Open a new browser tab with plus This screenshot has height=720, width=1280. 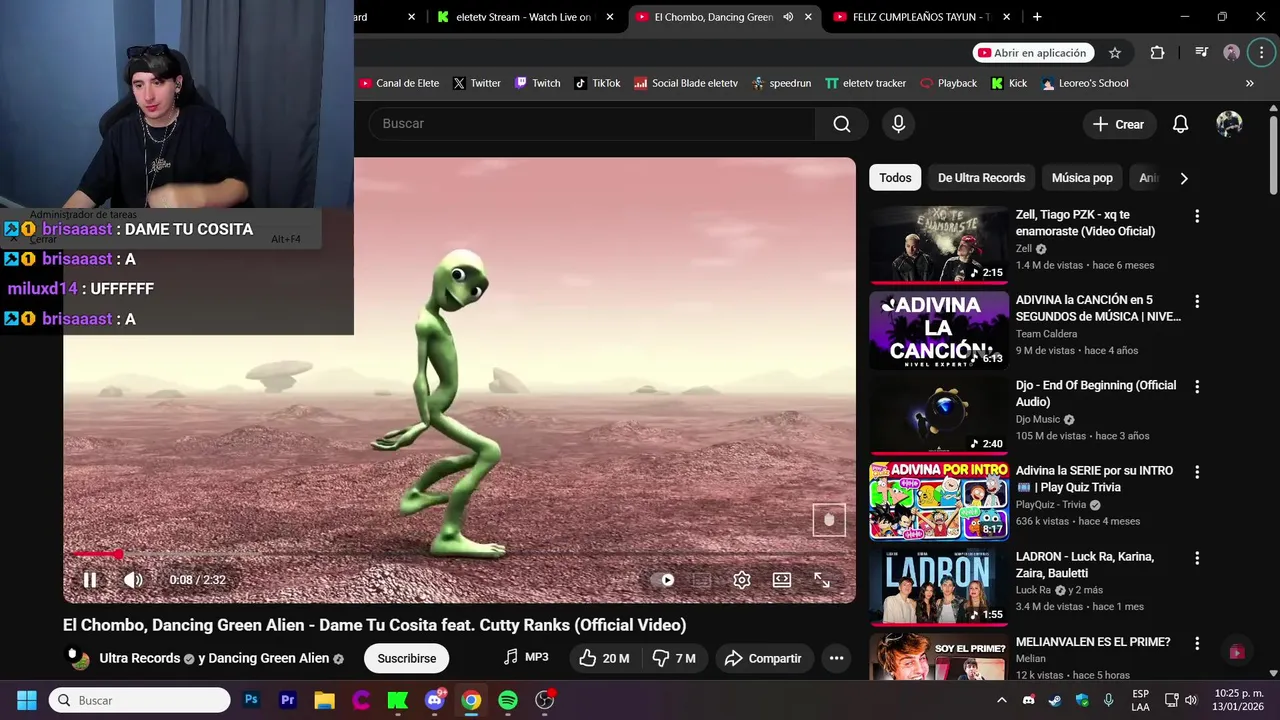point(1037,17)
